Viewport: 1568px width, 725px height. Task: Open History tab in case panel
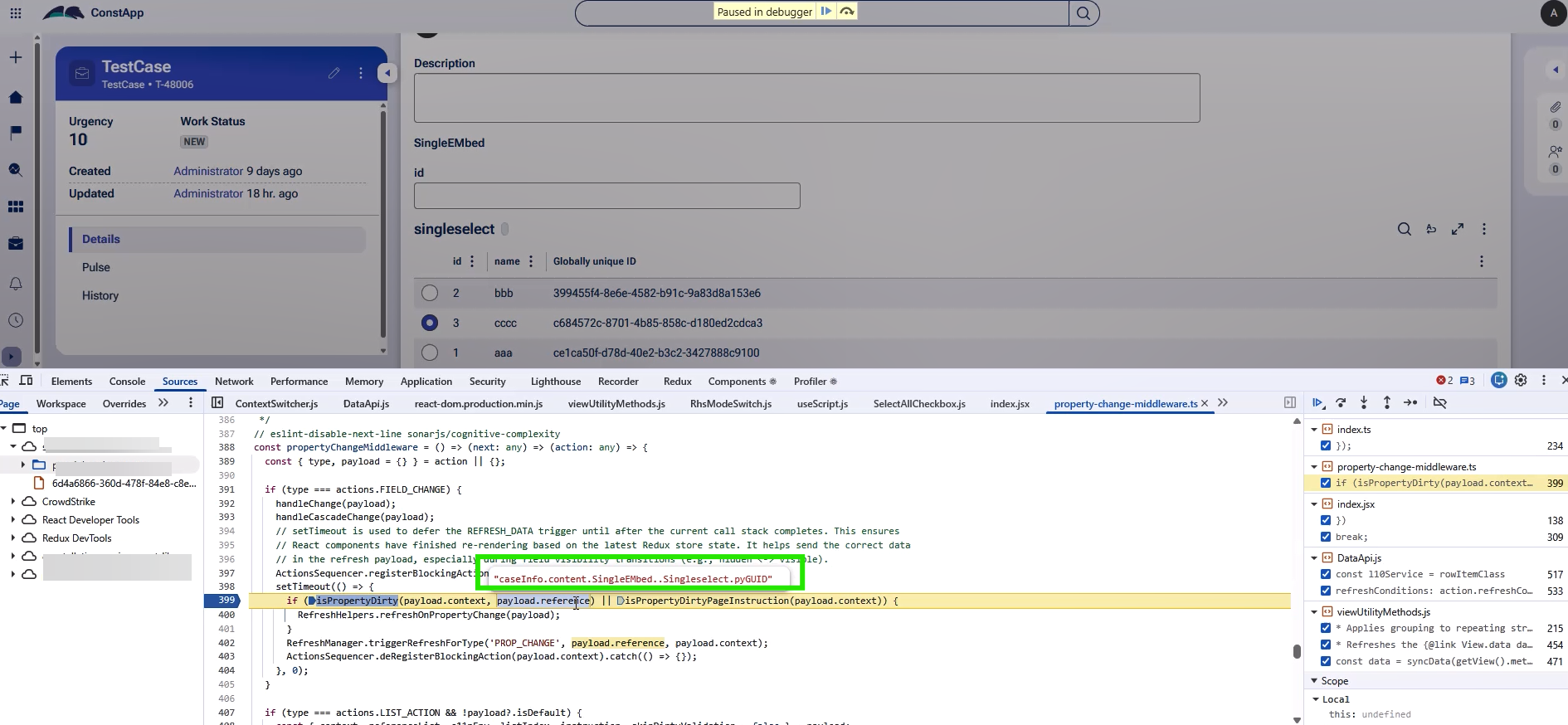(x=100, y=295)
